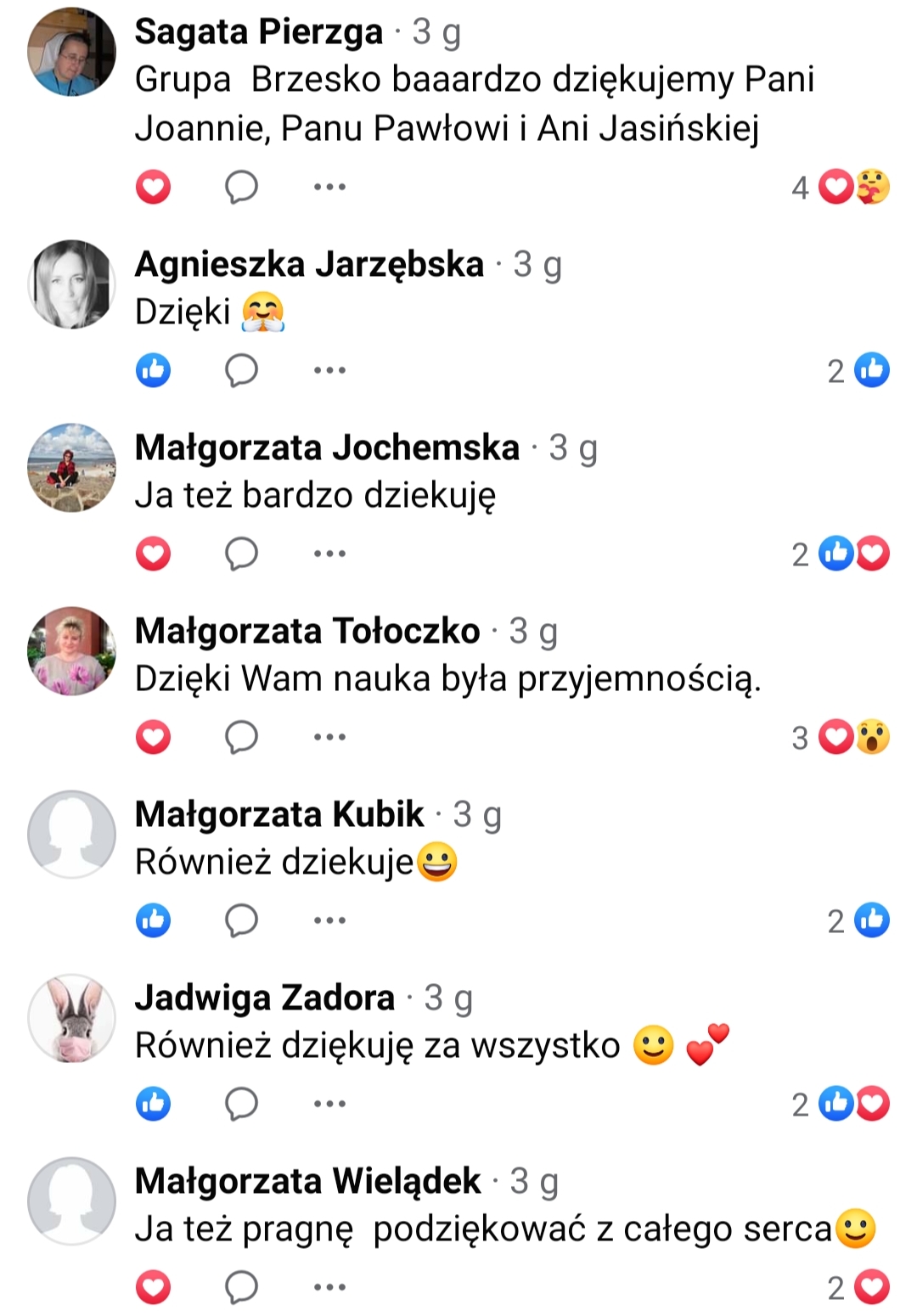
Task: Click like icon on Małgorzata Kubik's comment
Action: coord(153,920)
